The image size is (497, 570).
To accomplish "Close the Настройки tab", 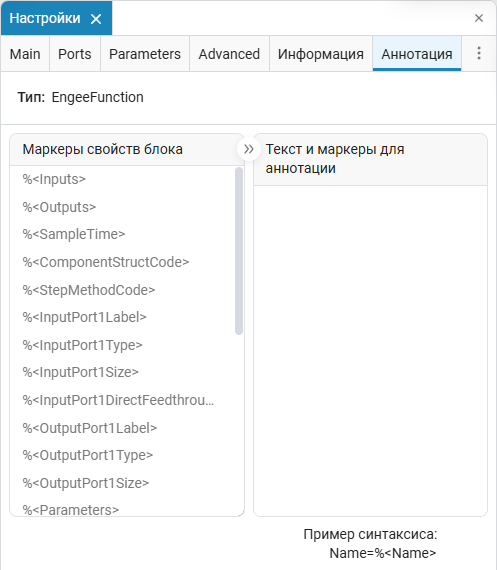I will point(96,19).
